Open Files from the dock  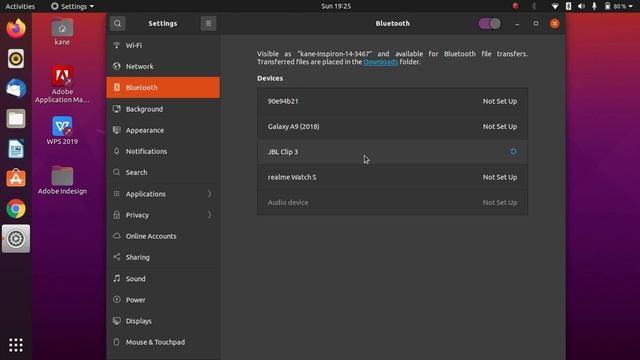pos(16,119)
